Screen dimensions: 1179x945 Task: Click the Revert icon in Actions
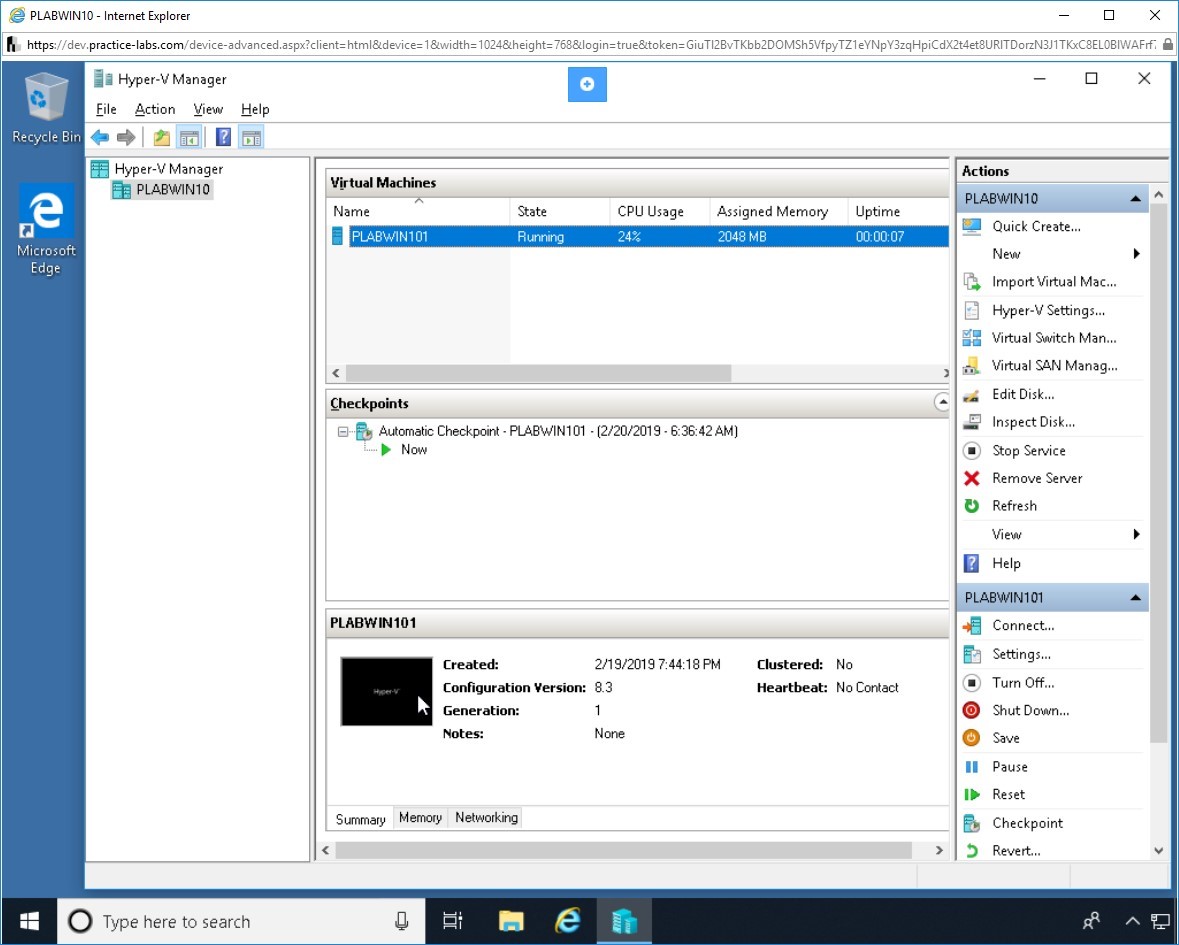pos(971,851)
